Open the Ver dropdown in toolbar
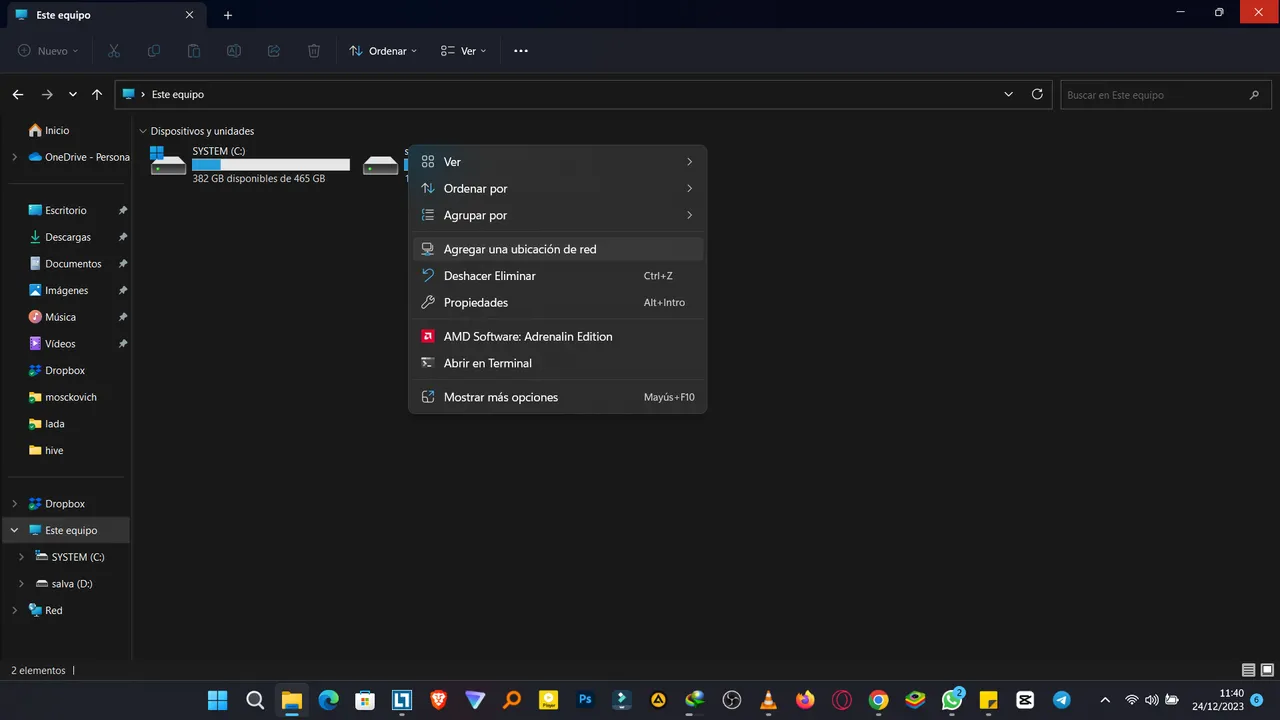The width and height of the screenshot is (1280, 720). (464, 51)
